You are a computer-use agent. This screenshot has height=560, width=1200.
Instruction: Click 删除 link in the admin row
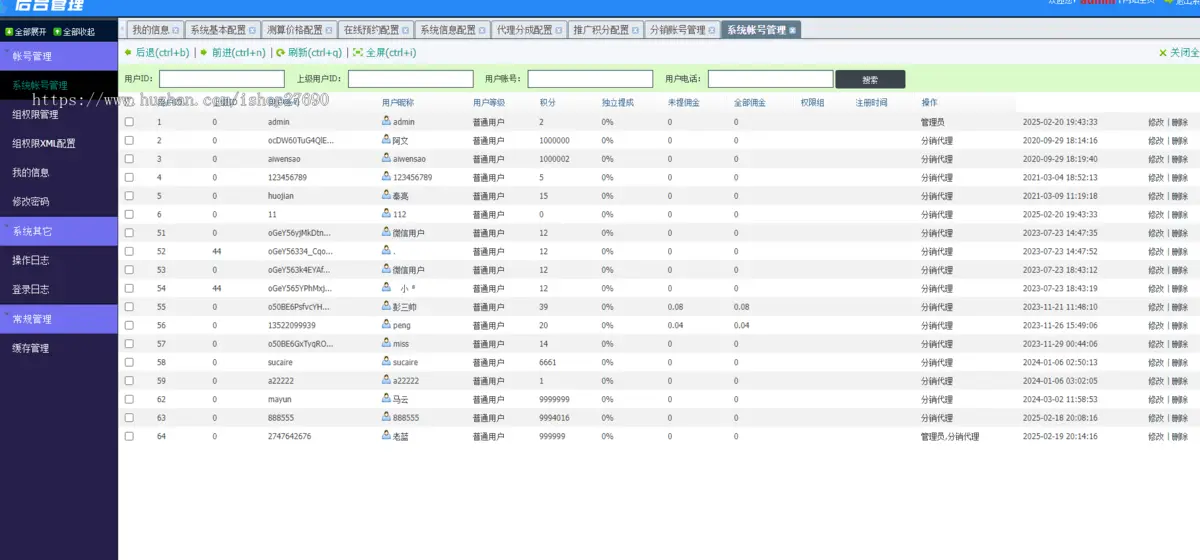tap(1180, 122)
